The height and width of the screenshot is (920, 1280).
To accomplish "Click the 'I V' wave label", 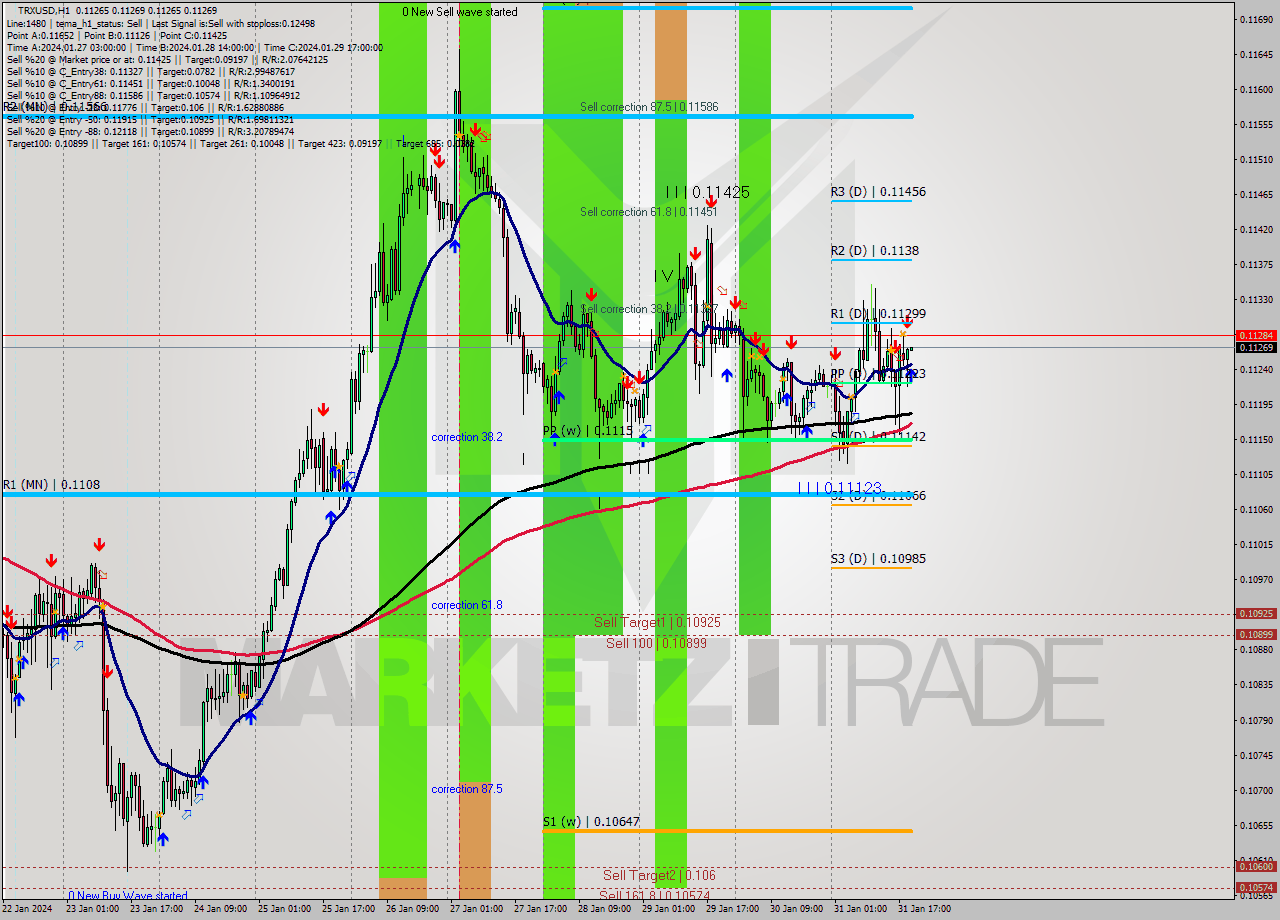I will pos(664,275).
